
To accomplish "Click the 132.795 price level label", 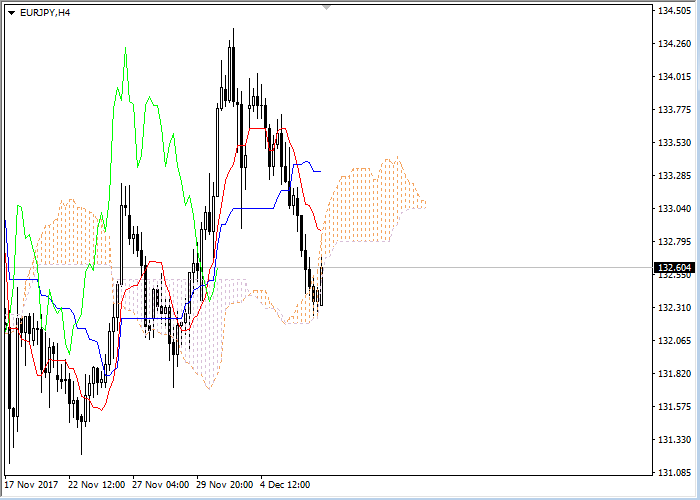I will click(675, 242).
